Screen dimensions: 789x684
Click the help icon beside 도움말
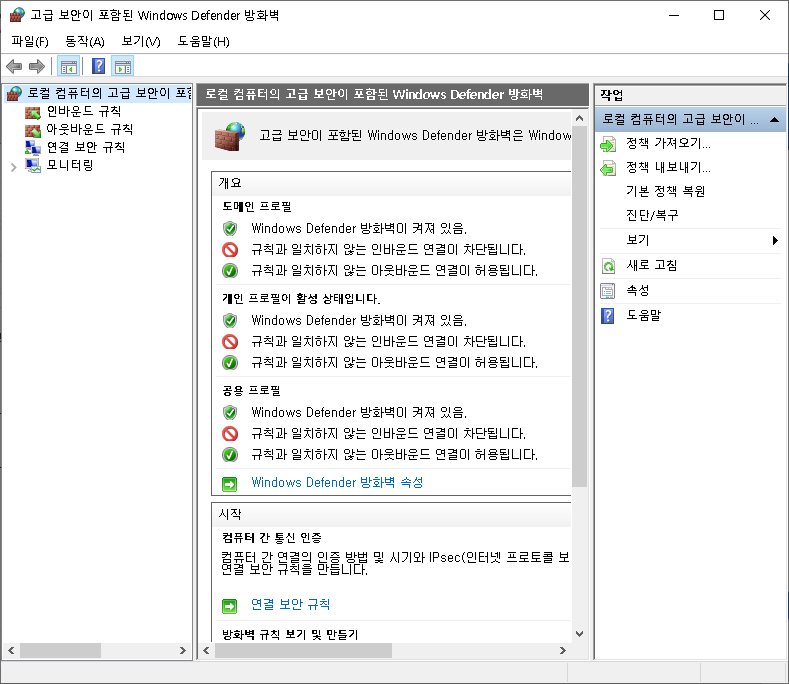(x=608, y=316)
